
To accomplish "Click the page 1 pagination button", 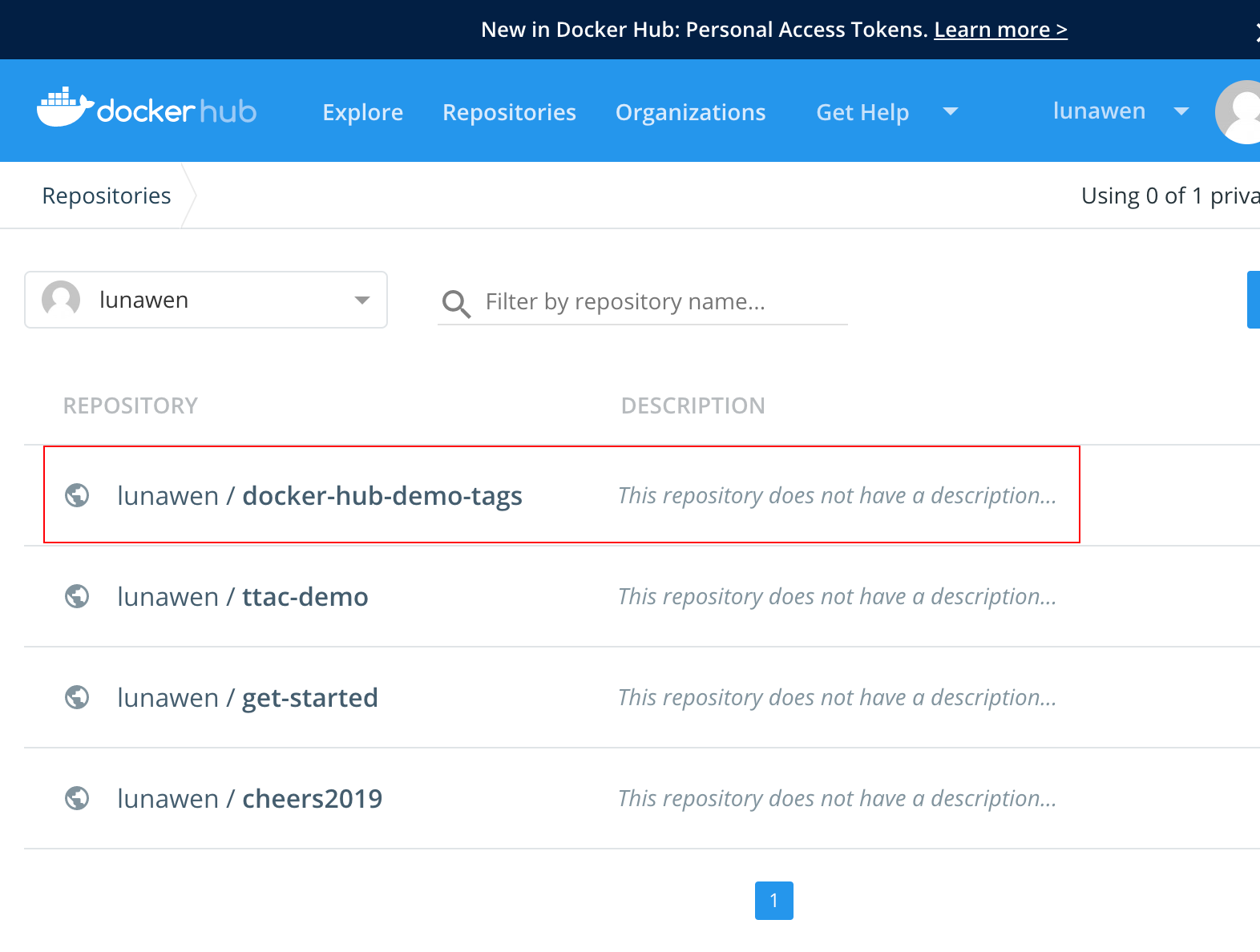I will click(774, 901).
